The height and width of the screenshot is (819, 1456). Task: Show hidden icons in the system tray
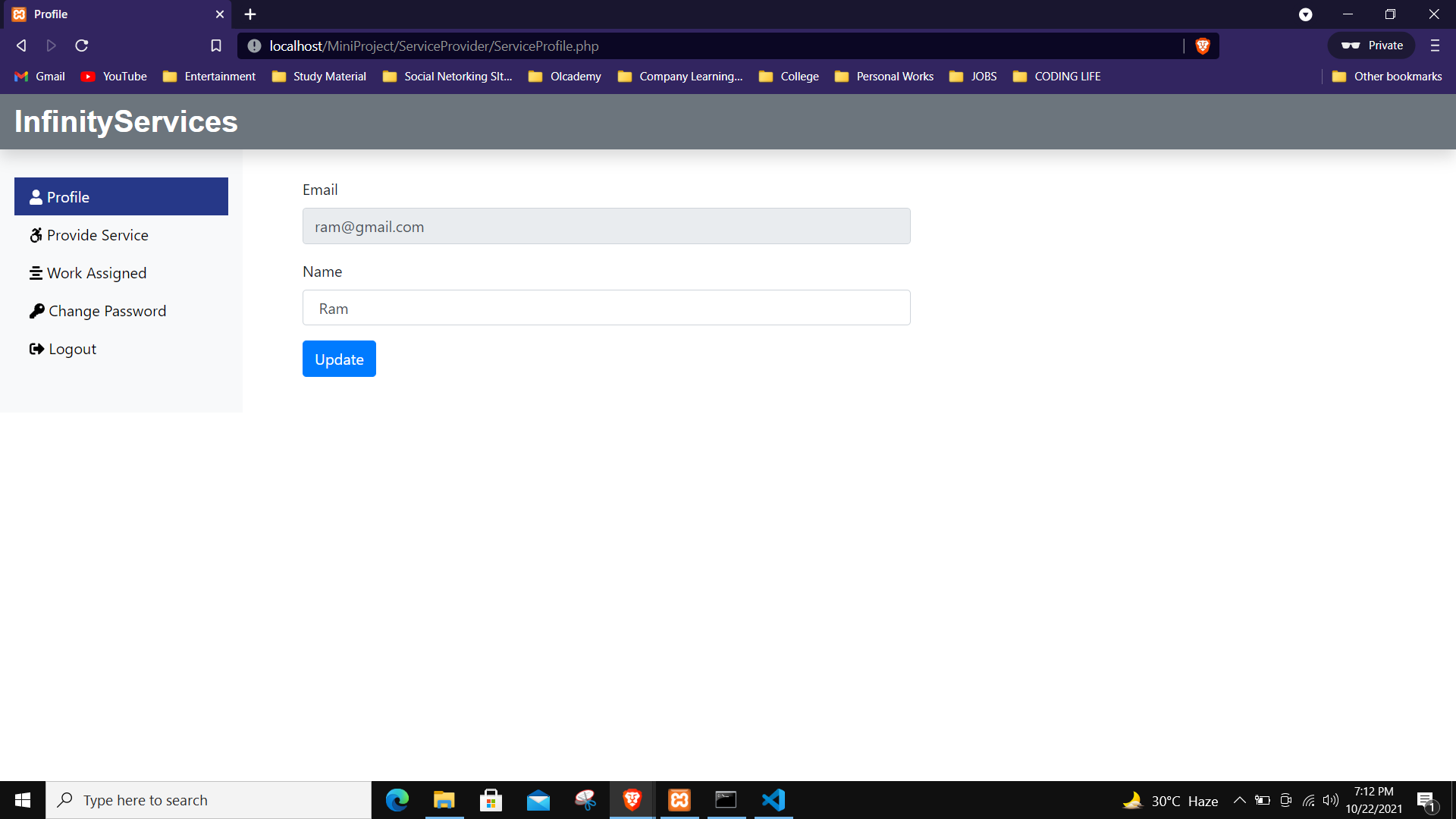coord(1241,799)
